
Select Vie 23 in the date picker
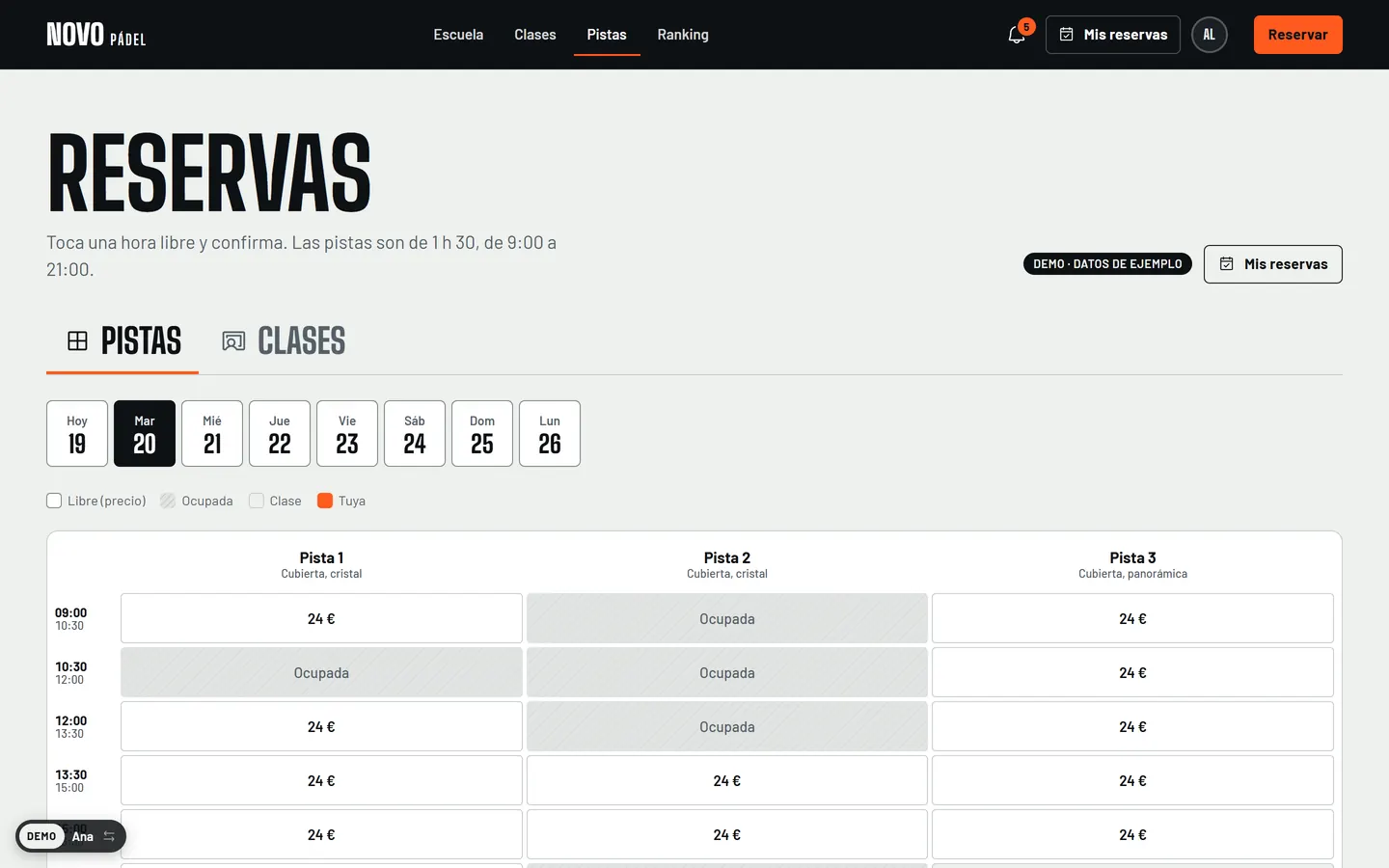347,434
